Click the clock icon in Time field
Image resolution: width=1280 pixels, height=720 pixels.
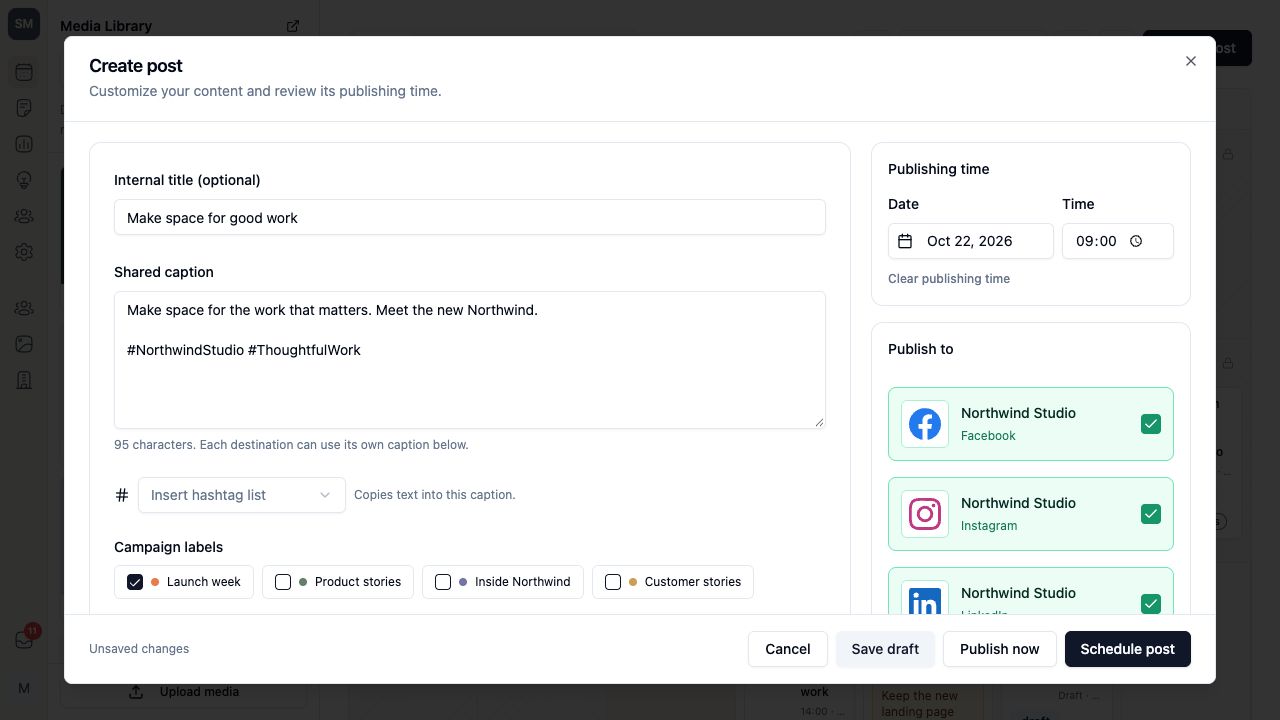point(1136,241)
